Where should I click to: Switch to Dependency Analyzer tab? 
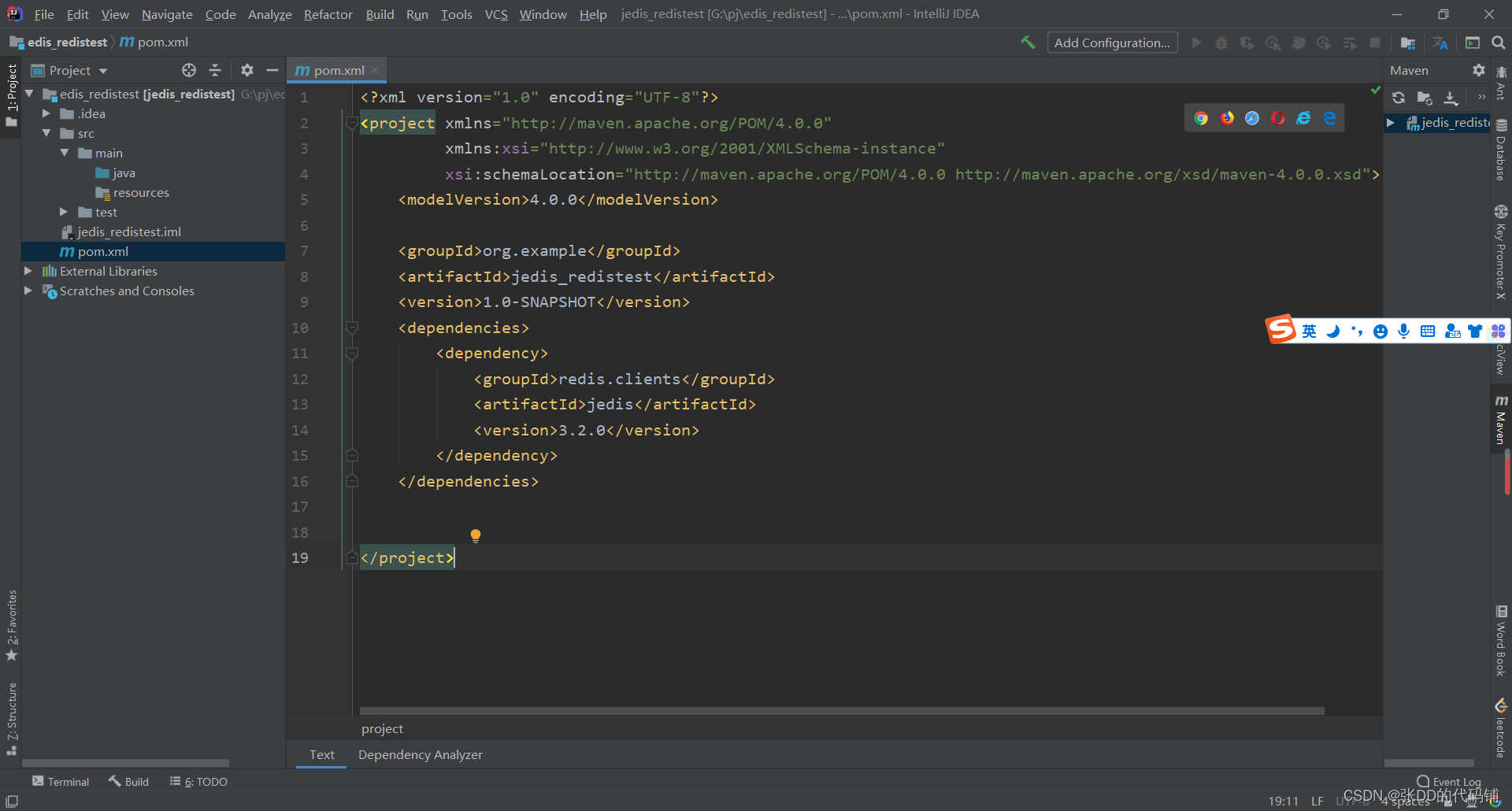[421, 754]
